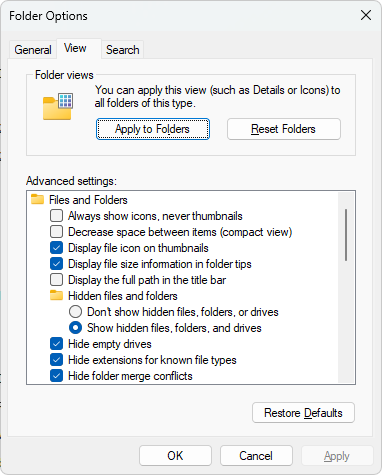Select Show hidden files, folders, and drives

(x=75, y=328)
